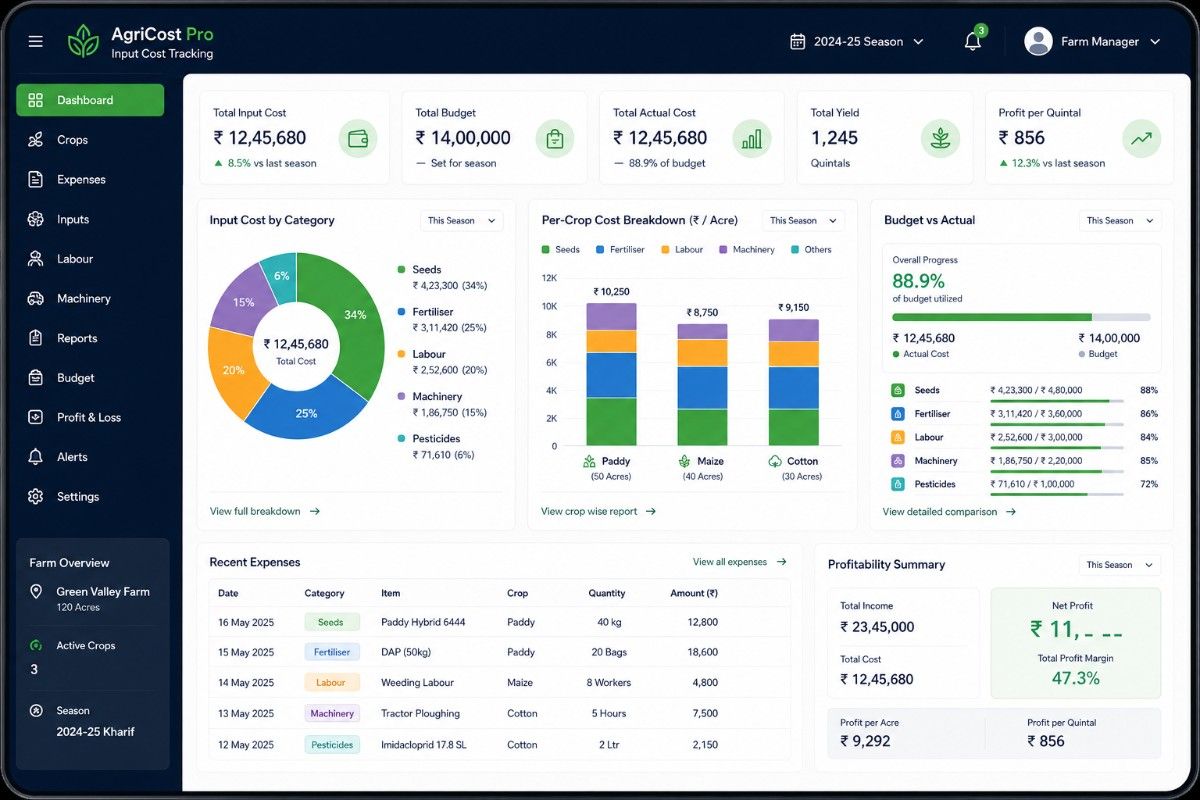Click View detailed comparison link
This screenshot has width=1200, height=800.
[949, 512]
